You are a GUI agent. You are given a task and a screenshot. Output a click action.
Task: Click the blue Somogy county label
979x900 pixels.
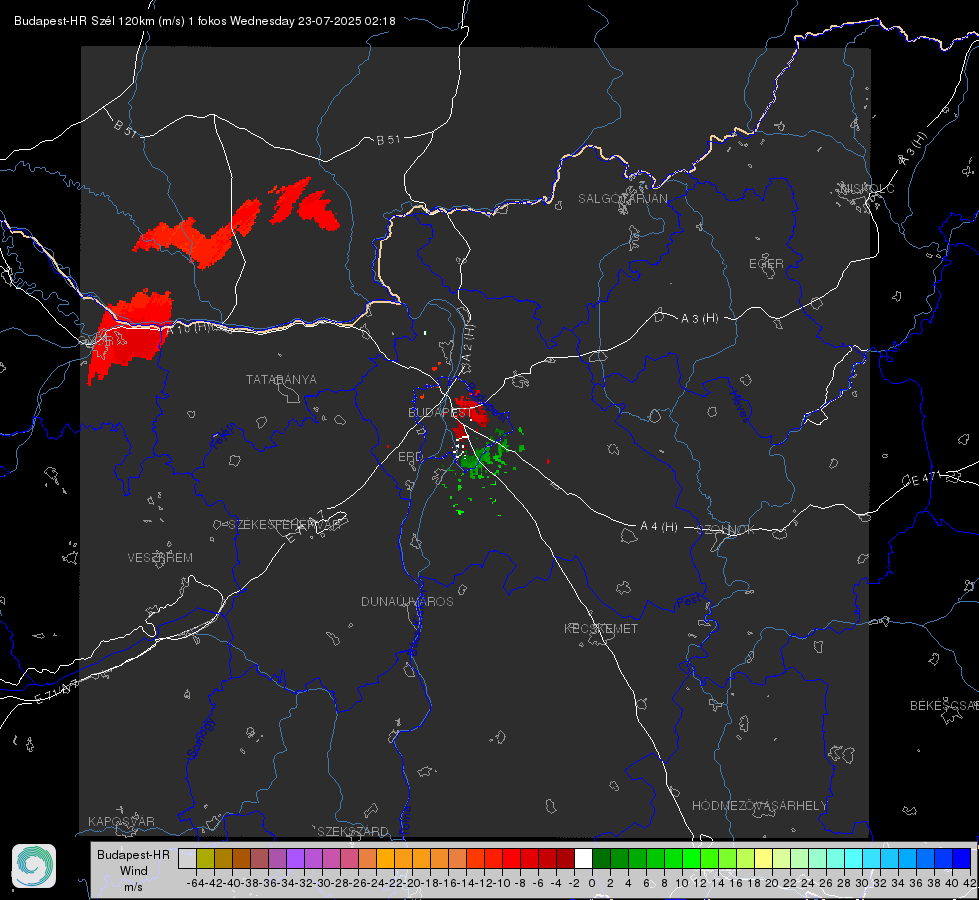tap(201, 738)
